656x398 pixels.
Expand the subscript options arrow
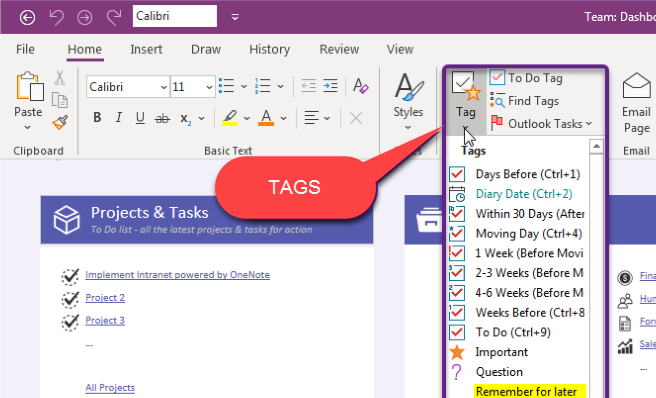click(x=201, y=119)
